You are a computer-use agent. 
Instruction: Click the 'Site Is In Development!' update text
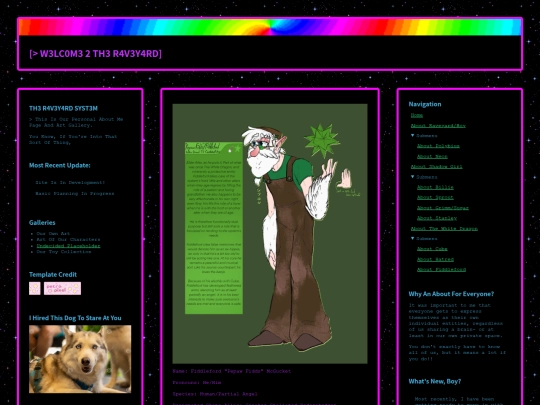70,183
